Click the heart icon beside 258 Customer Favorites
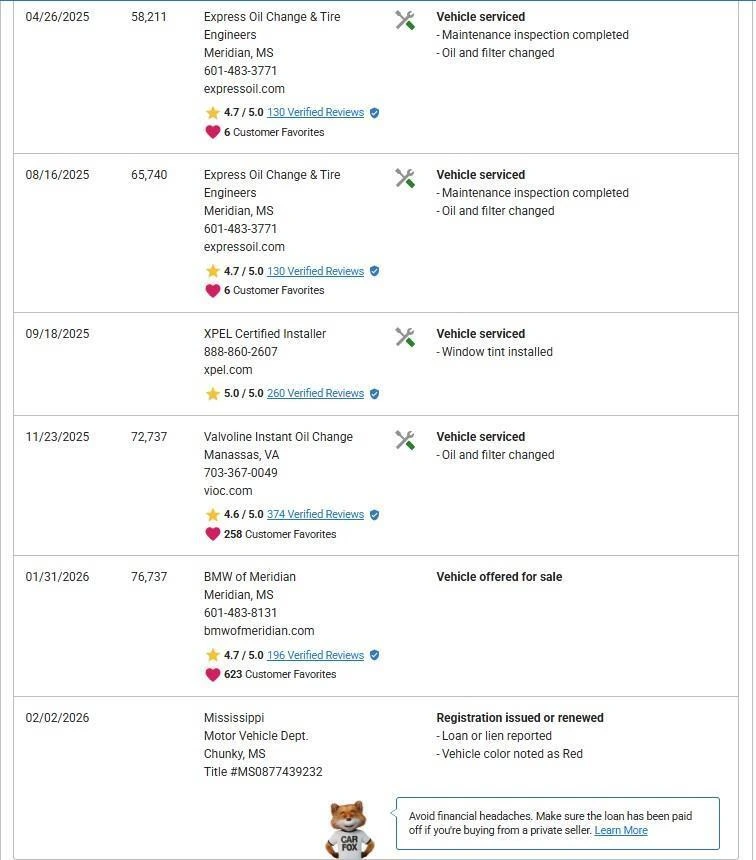Image resolution: width=756 pixels, height=860 pixels. pos(212,534)
